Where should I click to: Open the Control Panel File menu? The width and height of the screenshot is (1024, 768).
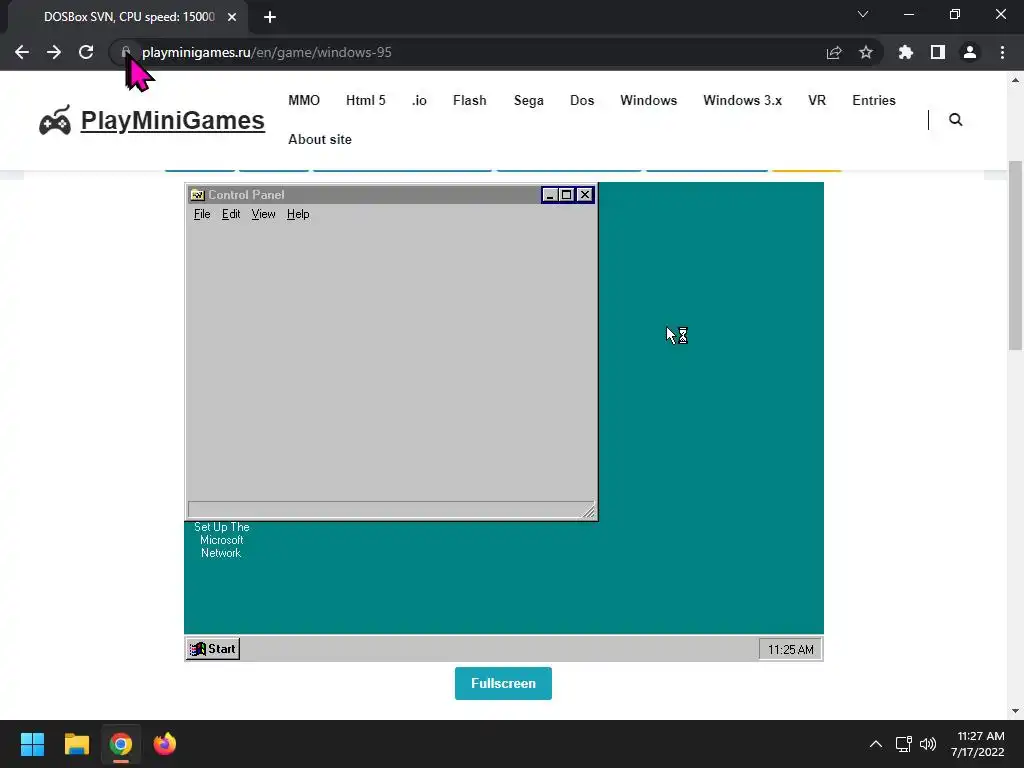(202, 214)
